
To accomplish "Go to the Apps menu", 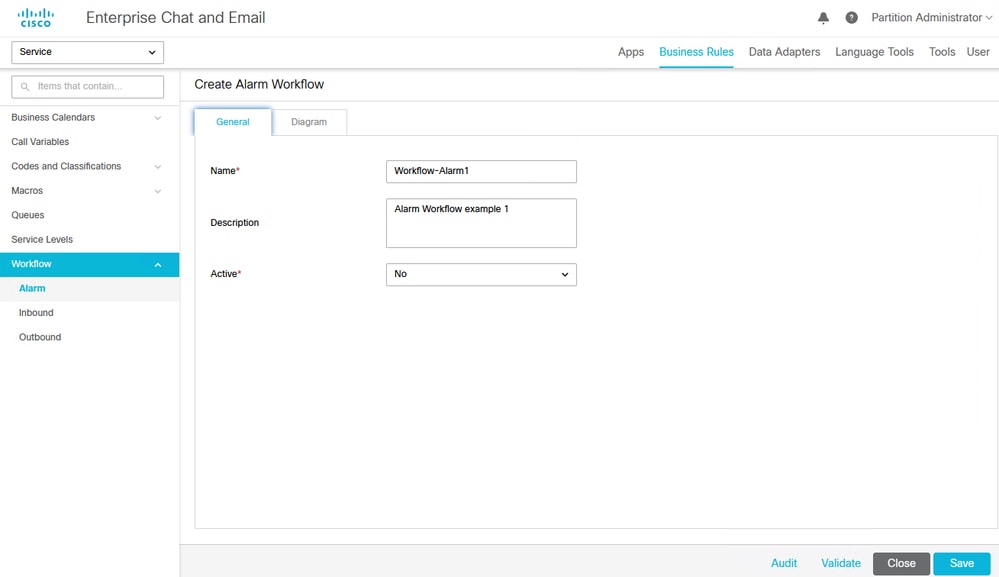I will [x=631, y=52].
